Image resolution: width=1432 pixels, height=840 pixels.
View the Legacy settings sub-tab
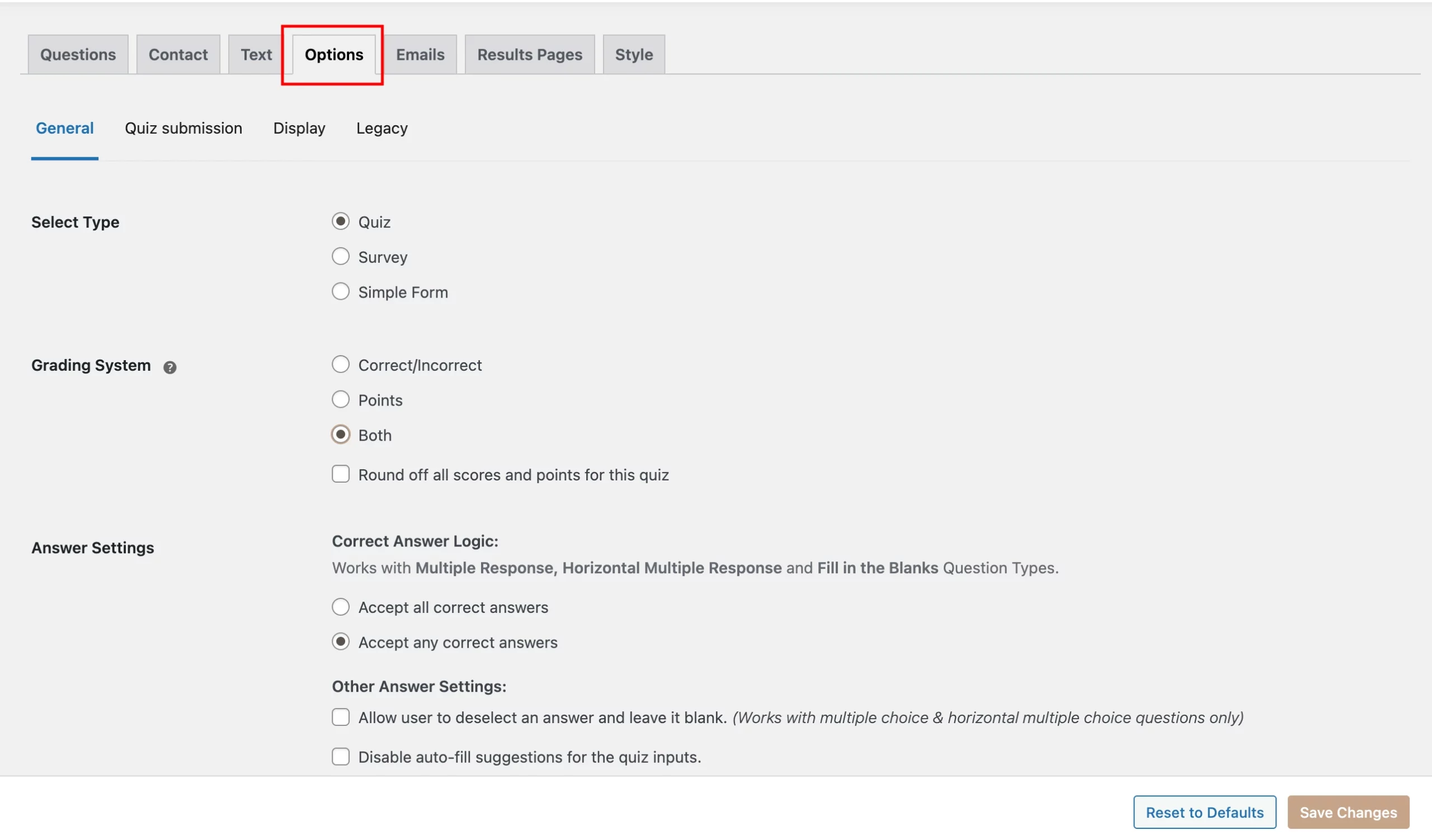[x=381, y=128]
